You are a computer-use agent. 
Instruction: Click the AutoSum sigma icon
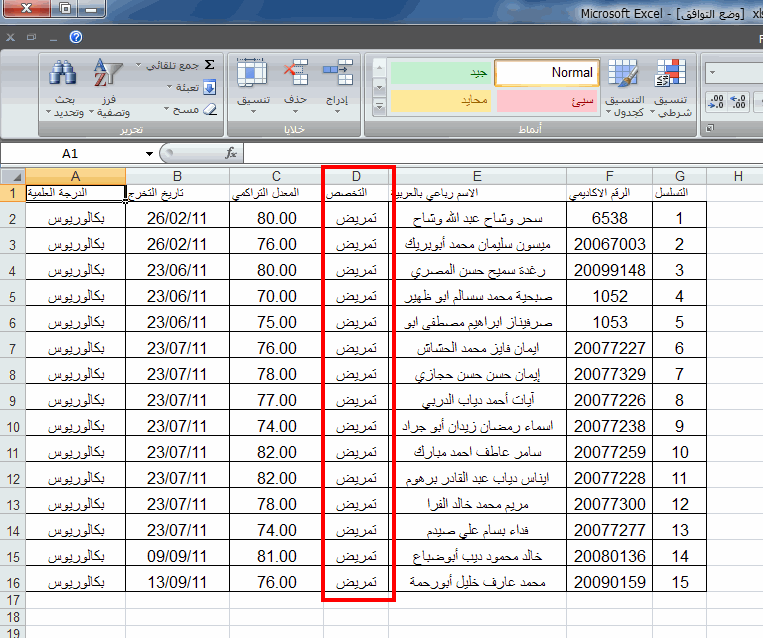click(210, 65)
